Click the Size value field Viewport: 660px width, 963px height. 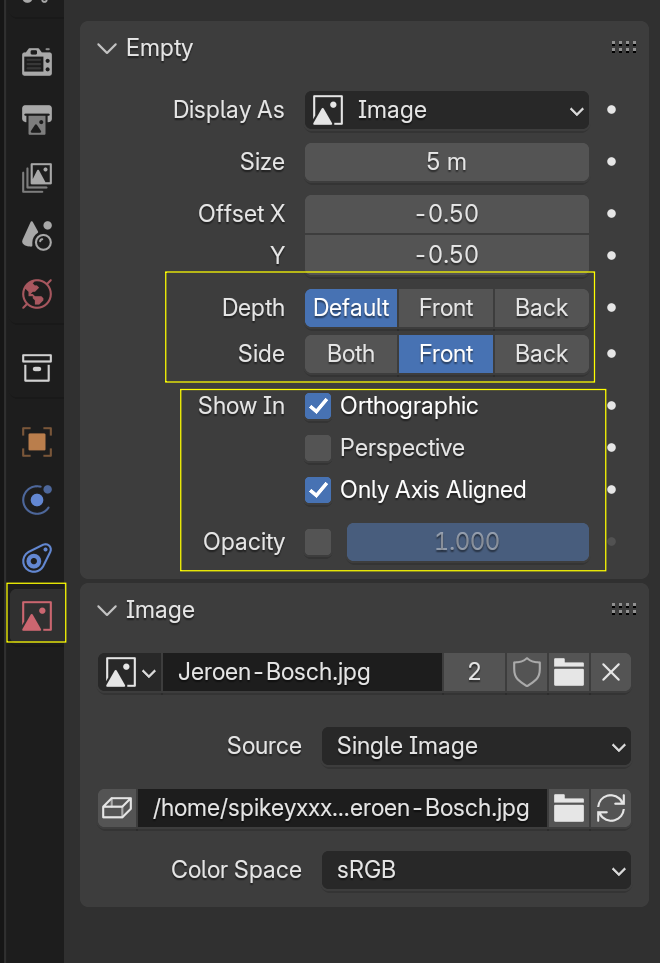click(x=446, y=162)
